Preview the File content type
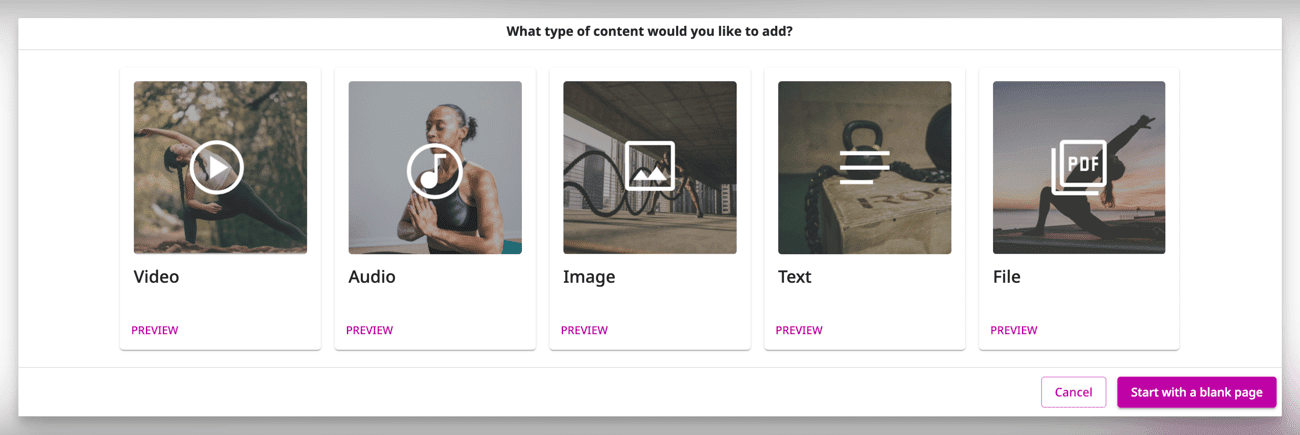The image size is (1300, 435). click(1014, 330)
